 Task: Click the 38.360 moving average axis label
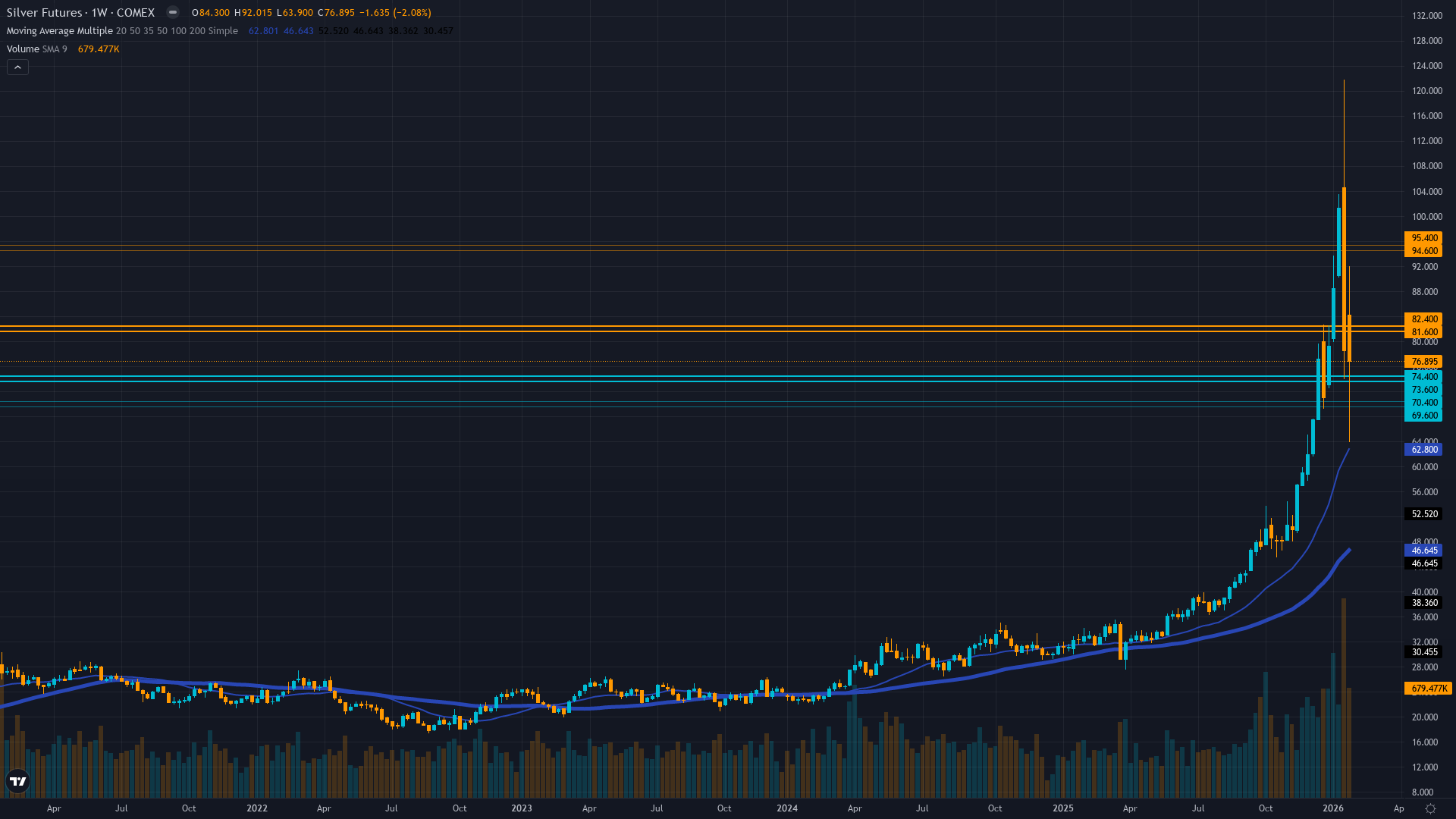pos(1423,604)
